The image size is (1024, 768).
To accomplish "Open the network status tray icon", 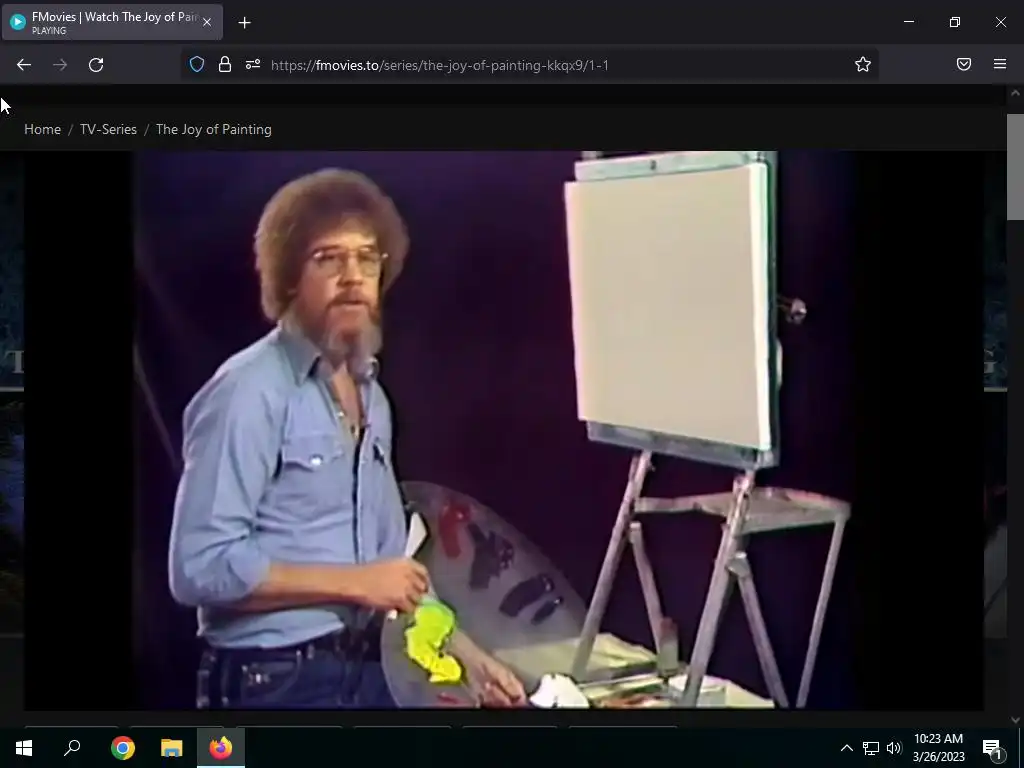I will click(871, 748).
